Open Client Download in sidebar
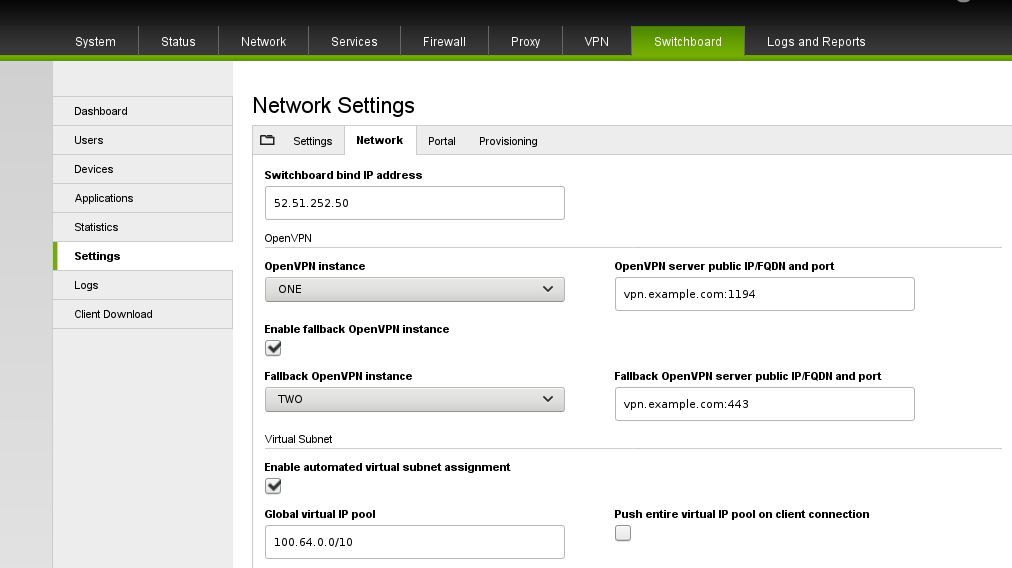 (x=143, y=314)
